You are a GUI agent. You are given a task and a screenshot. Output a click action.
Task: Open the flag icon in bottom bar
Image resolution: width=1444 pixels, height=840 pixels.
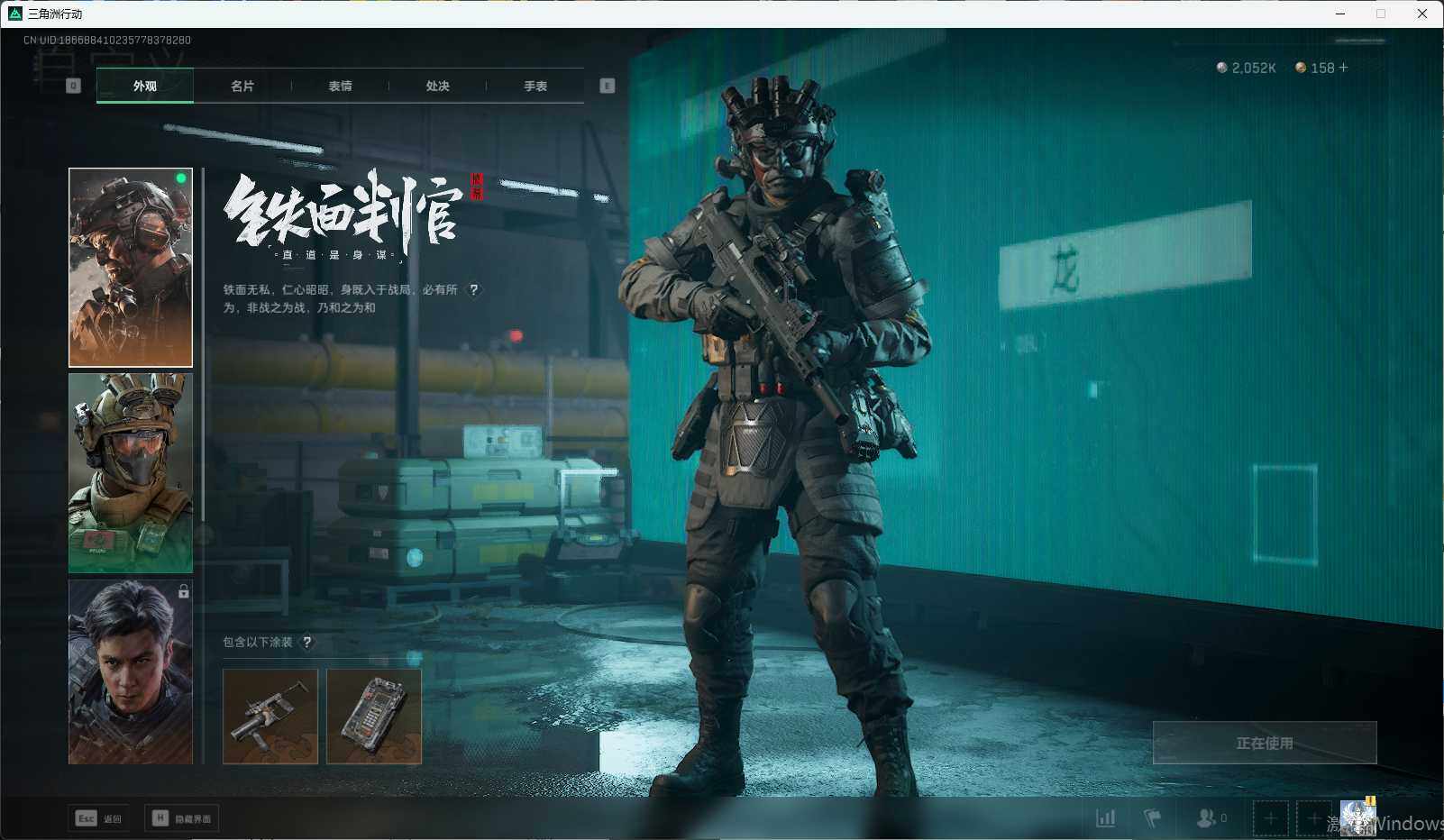[1153, 818]
